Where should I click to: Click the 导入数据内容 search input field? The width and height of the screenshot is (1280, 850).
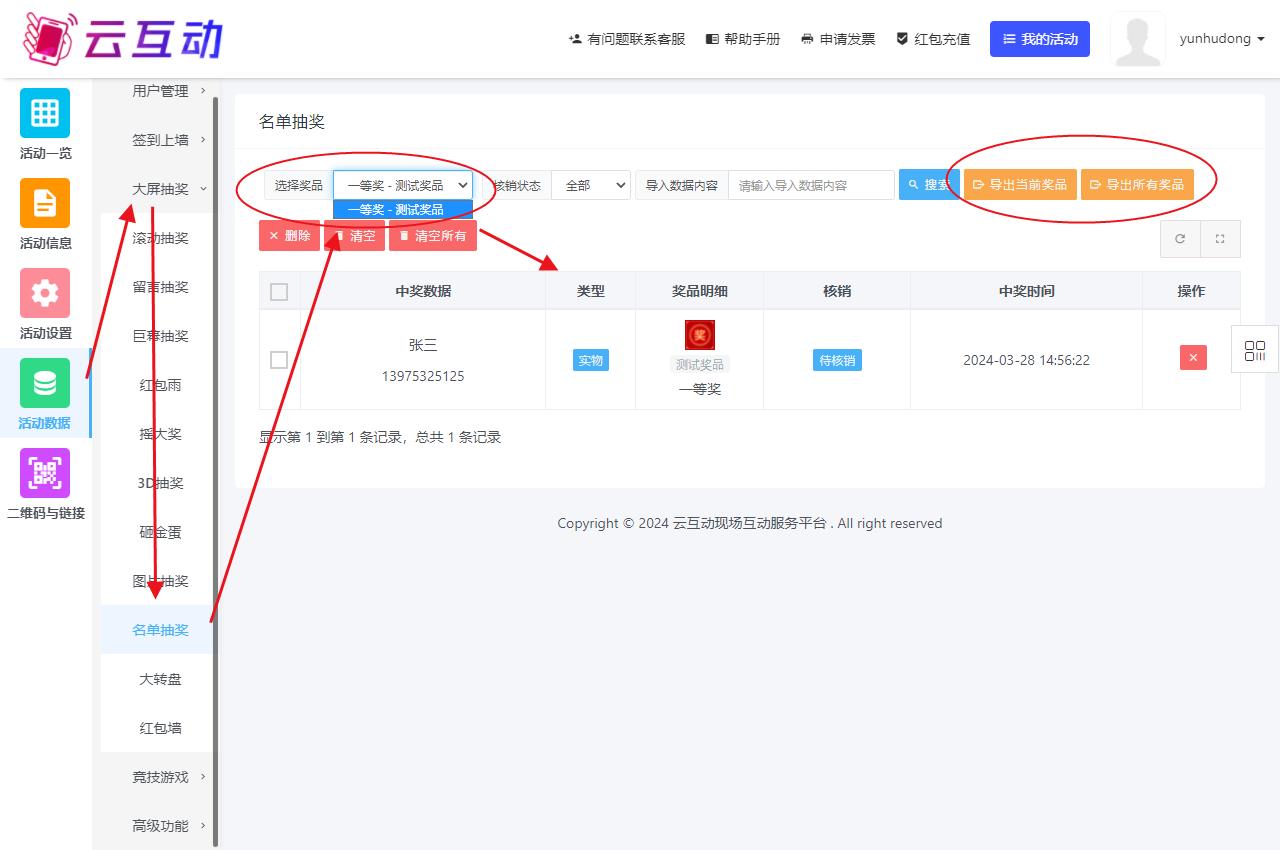pyautogui.click(x=810, y=185)
